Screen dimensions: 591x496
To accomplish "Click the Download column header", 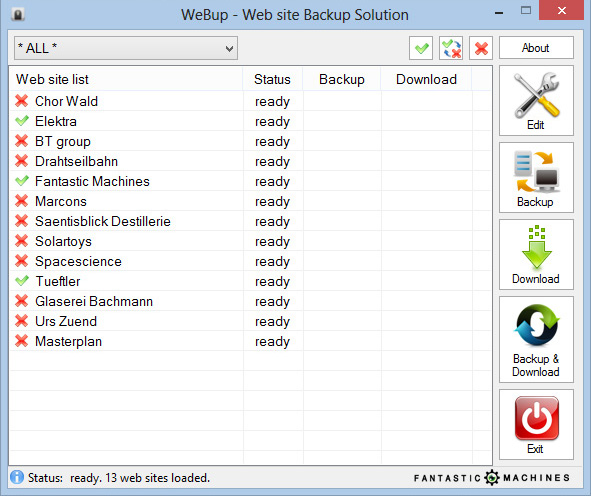I will pos(426,79).
